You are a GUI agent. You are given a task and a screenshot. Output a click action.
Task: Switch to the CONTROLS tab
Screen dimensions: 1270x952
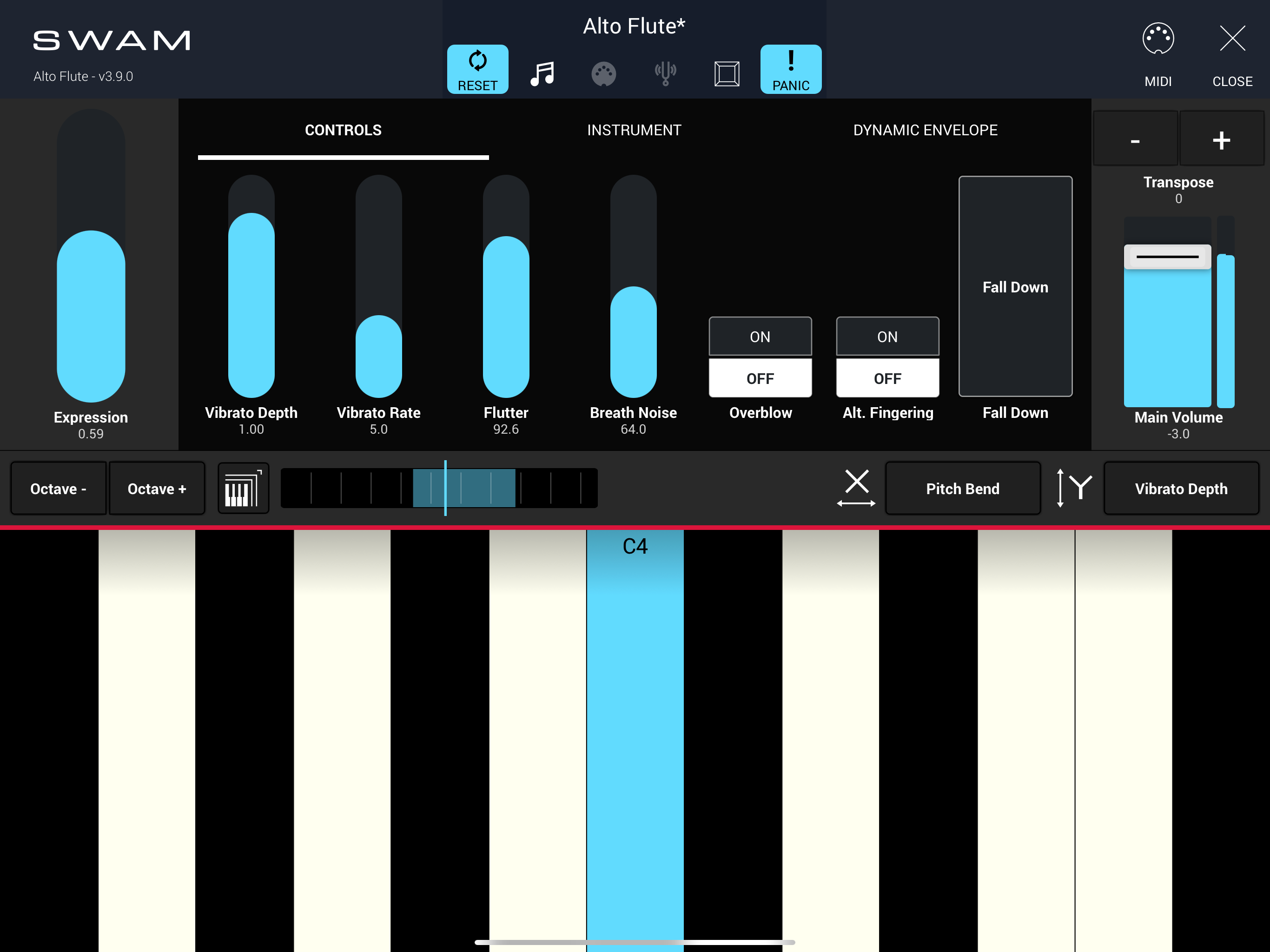pyautogui.click(x=344, y=130)
